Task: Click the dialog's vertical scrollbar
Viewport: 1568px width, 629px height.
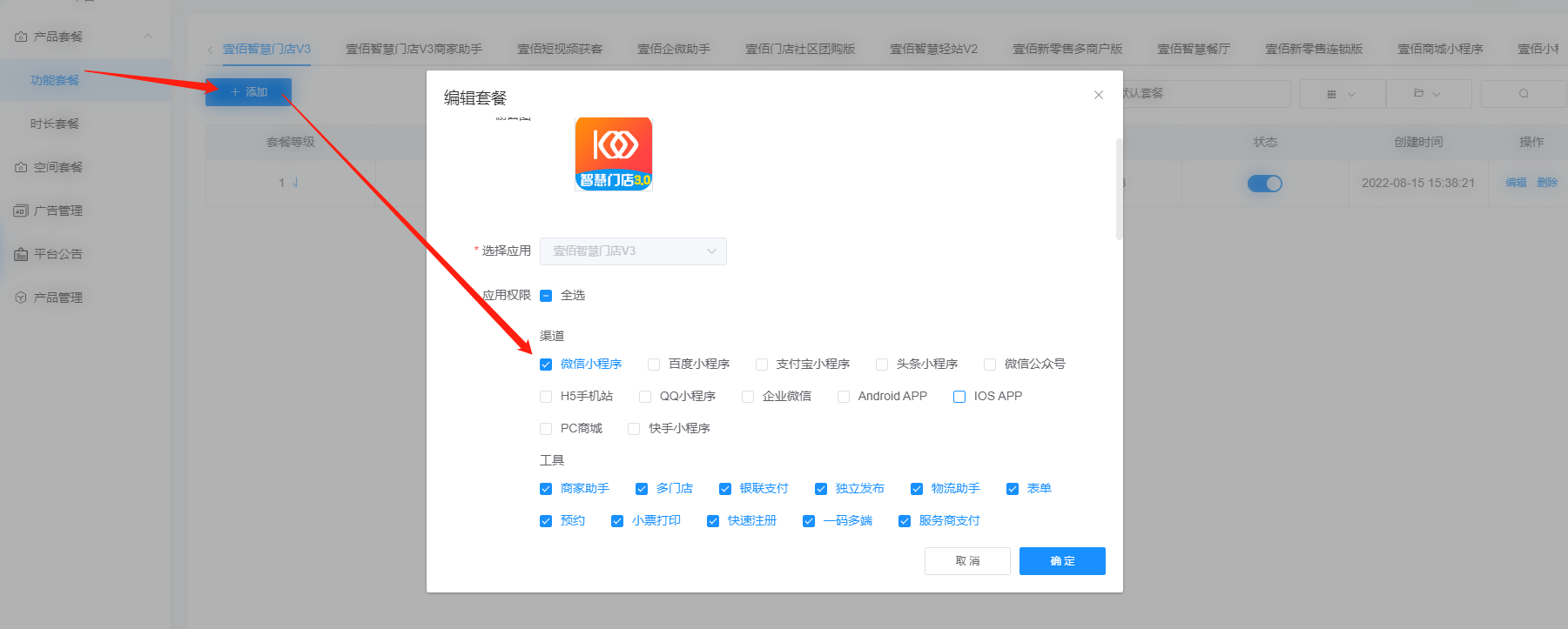Action: (x=1119, y=189)
